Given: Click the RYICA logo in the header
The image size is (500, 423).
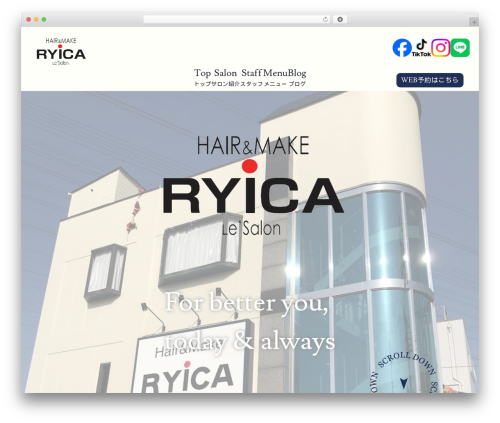Looking at the screenshot, I should point(61,51).
